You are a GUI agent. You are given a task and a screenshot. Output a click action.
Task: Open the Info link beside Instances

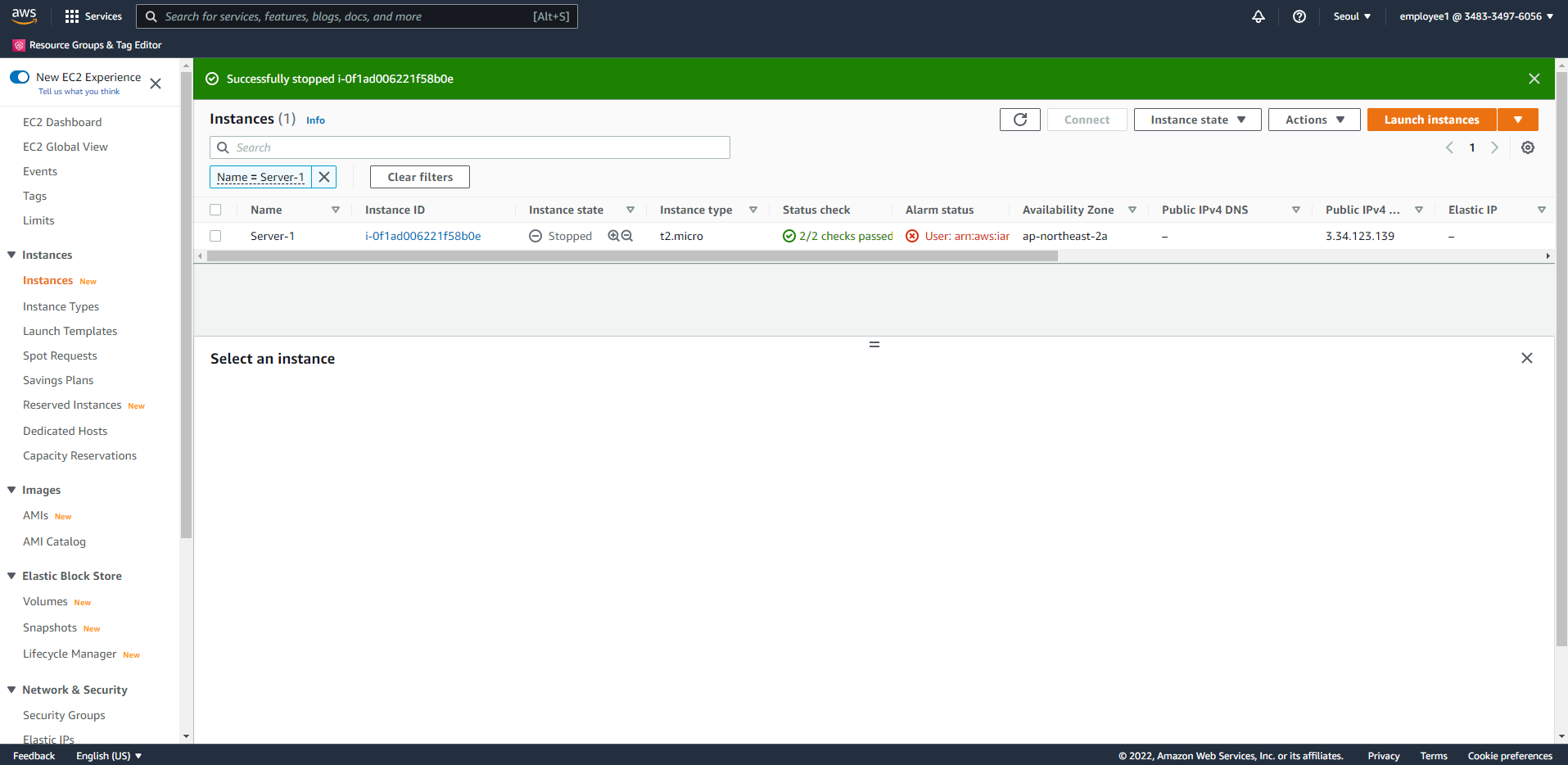[315, 120]
